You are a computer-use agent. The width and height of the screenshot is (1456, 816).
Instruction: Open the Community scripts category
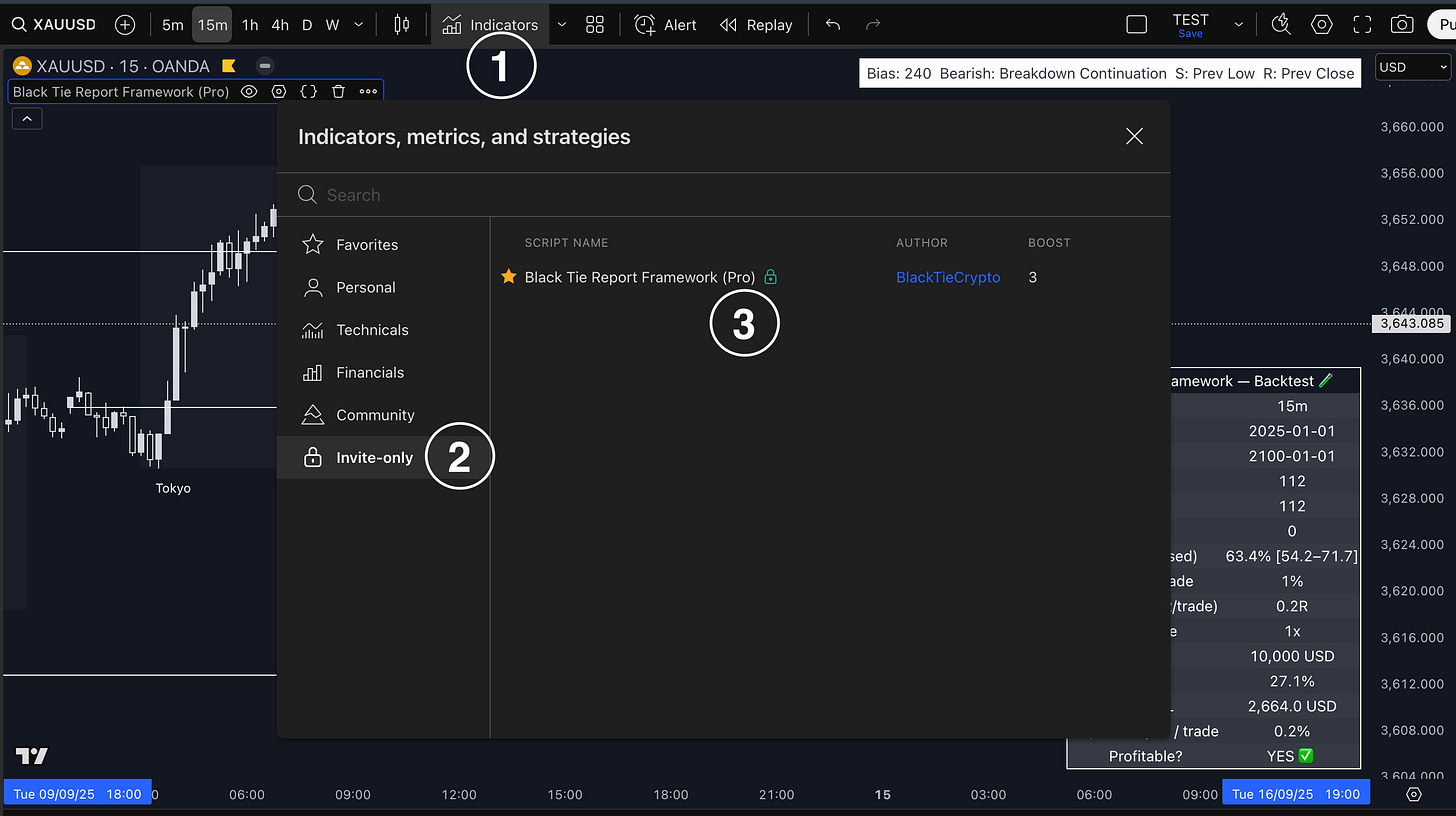[383, 415]
